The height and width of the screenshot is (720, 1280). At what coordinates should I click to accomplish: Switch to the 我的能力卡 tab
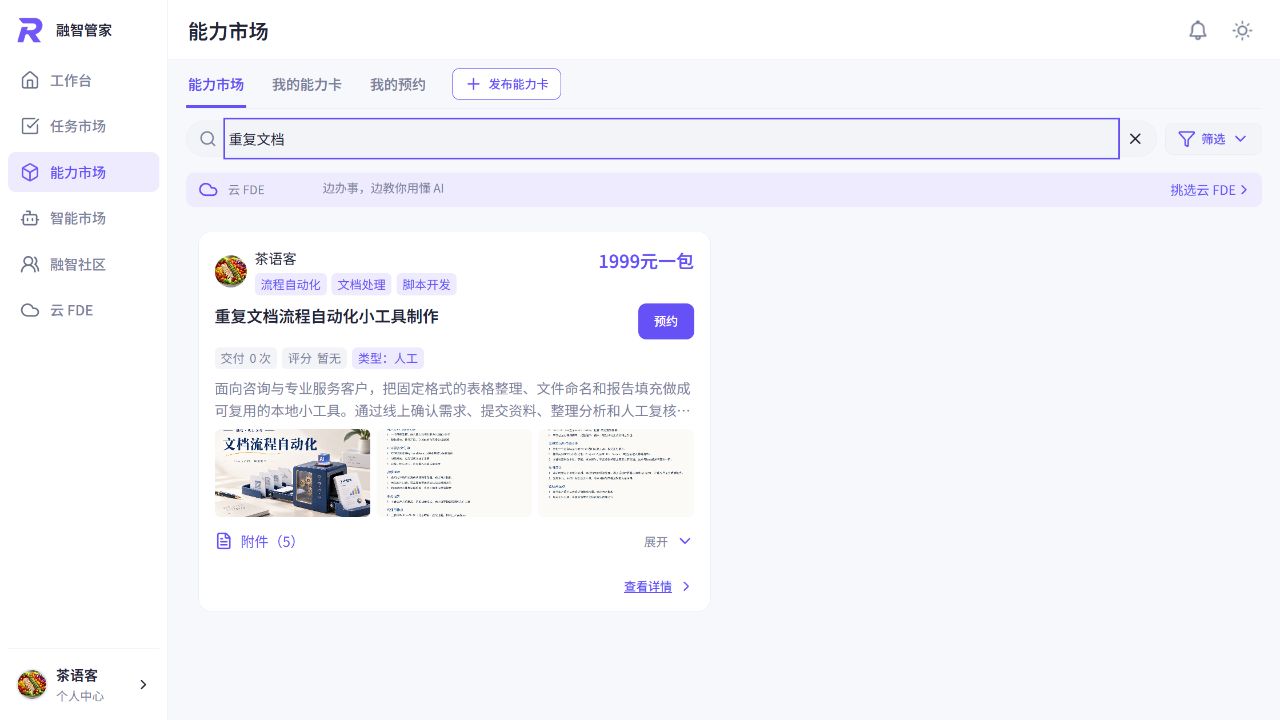[307, 85]
